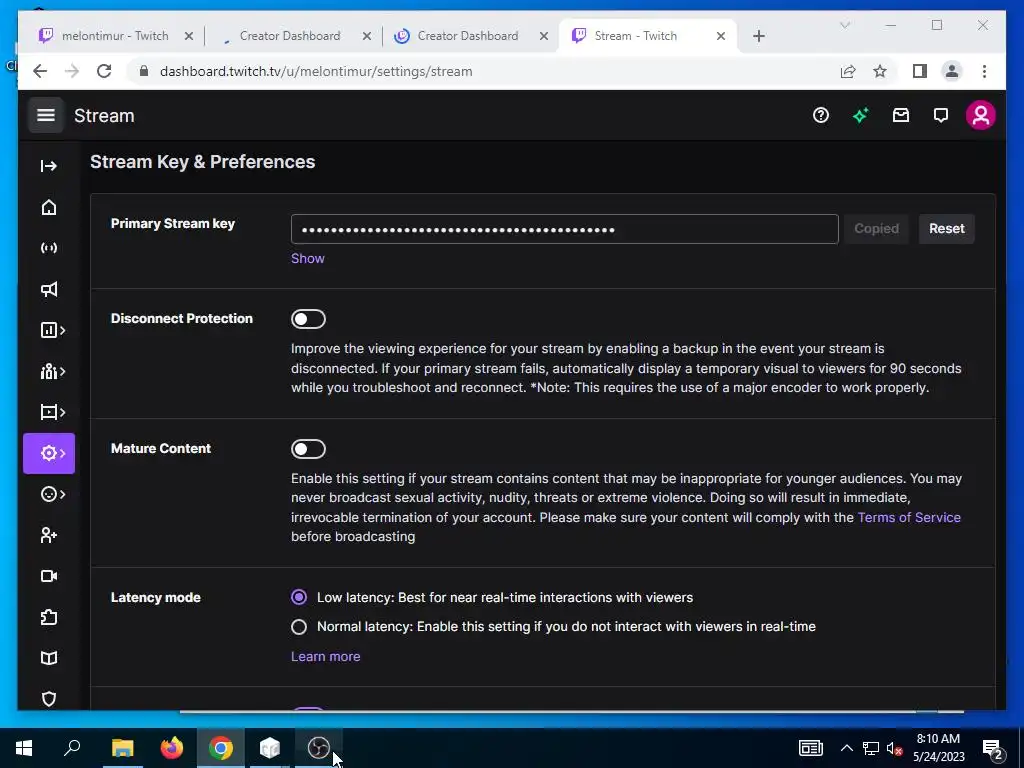Toggle the Mature Content switch

[x=308, y=449]
